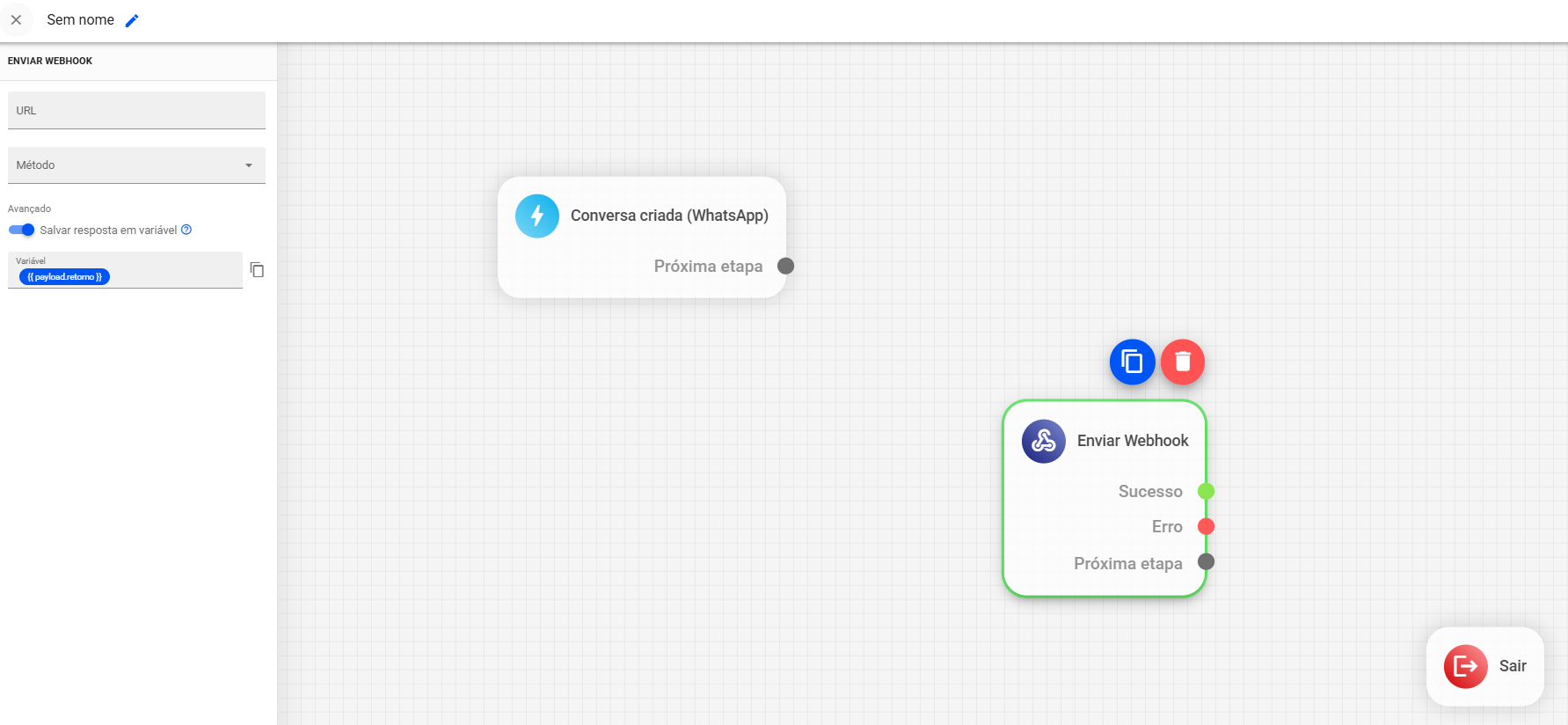The image size is (1568, 725).
Task: Click the URL input field
Action: pyautogui.click(x=136, y=111)
